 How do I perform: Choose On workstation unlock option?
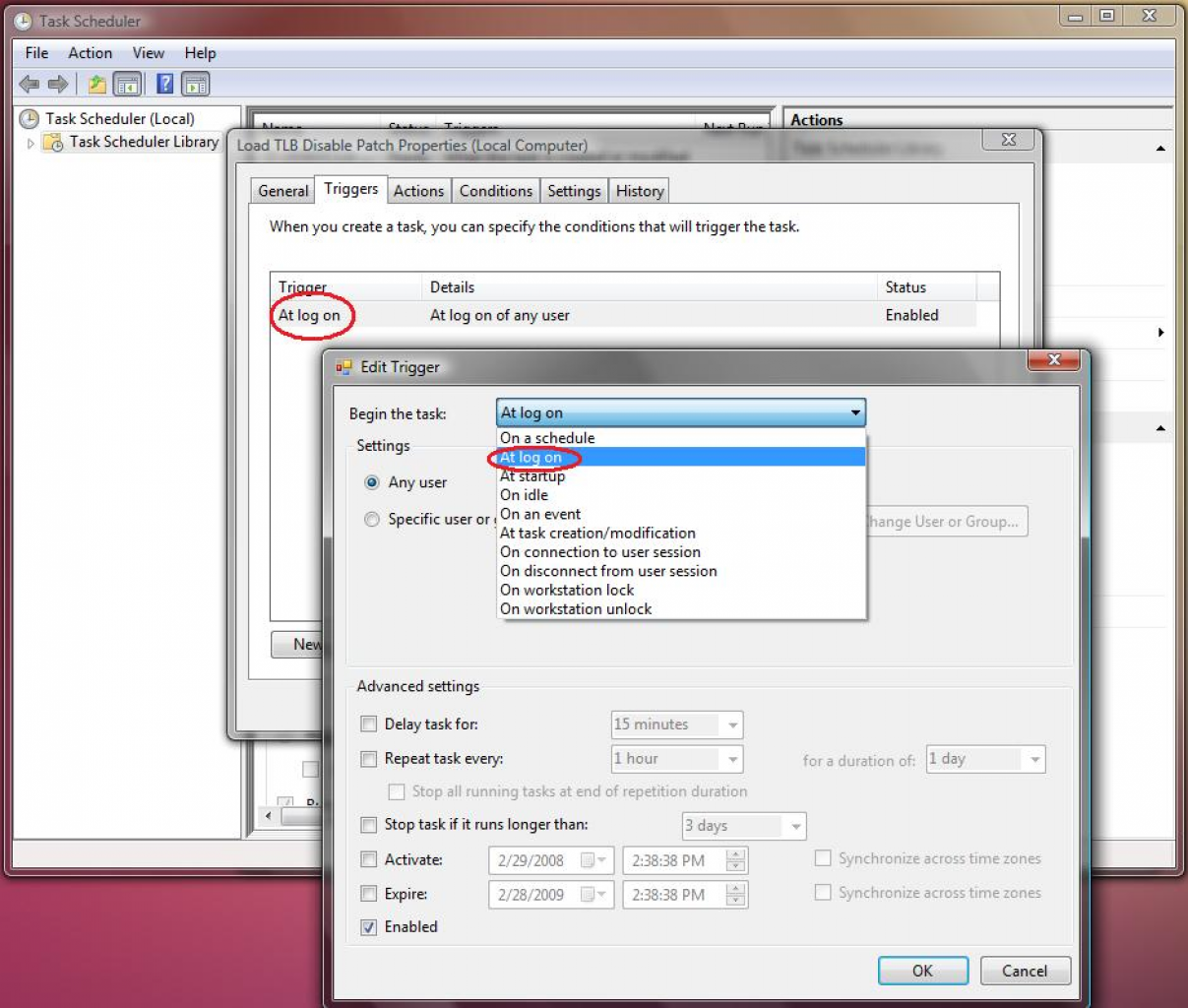pos(681,609)
